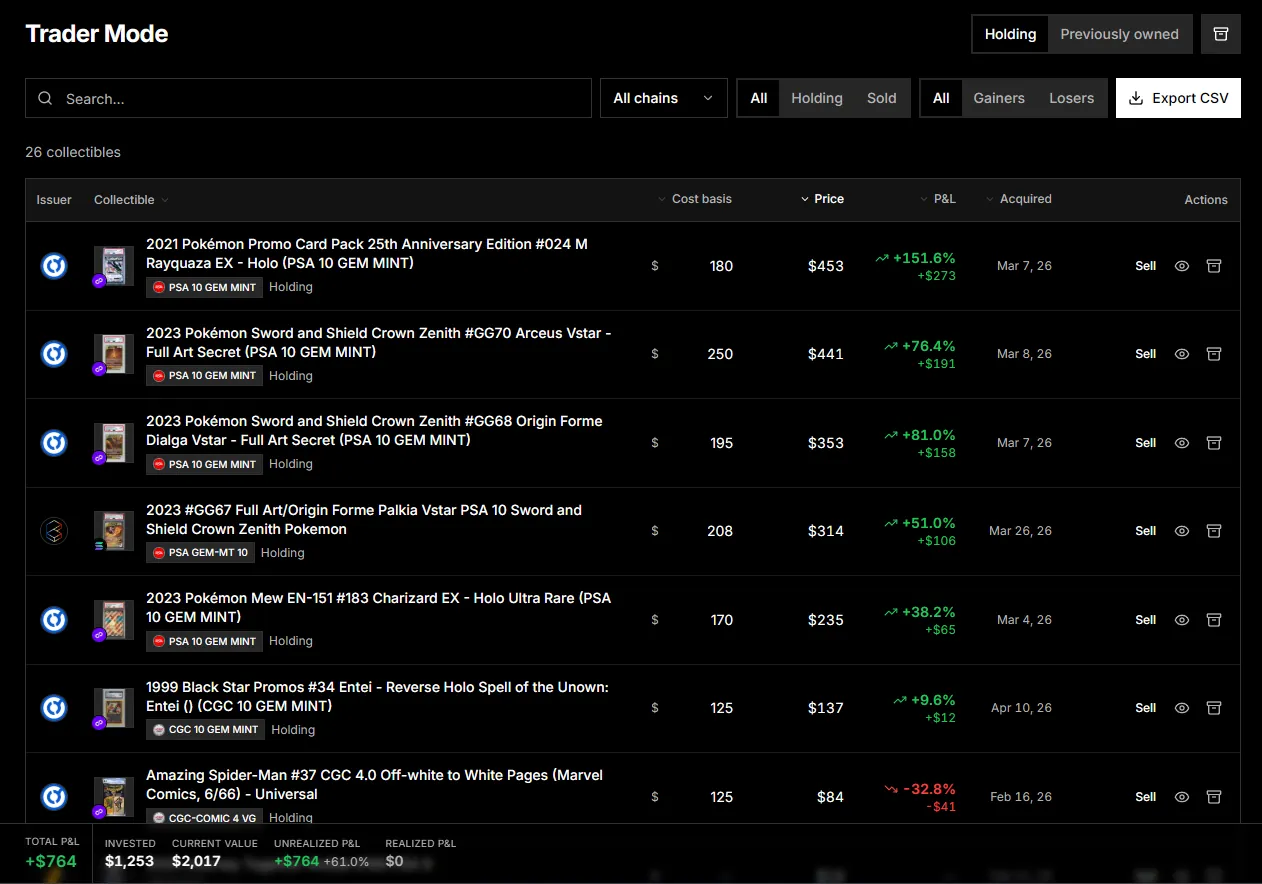This screenshot has width=1262, height=884.
Task: Click the Current Value $2,017 figure
Action: click(196, 861)
